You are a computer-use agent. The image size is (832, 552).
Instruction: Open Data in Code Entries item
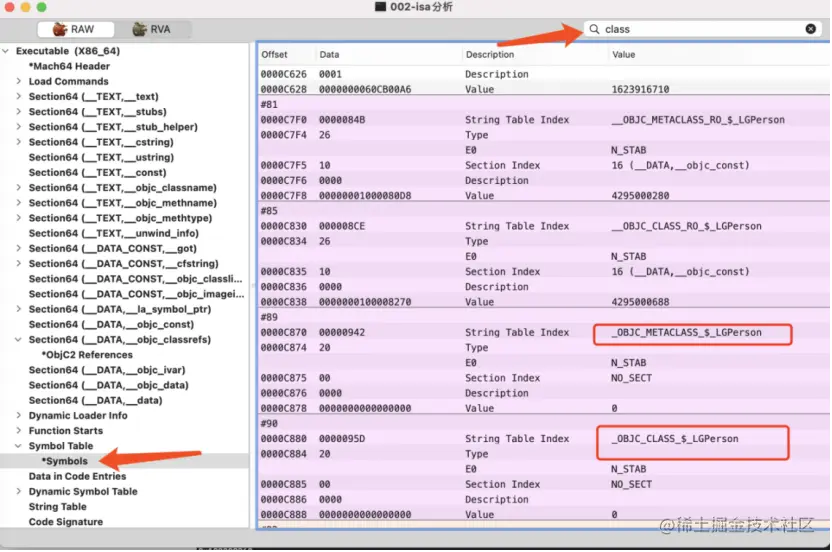(x=77, y=477)
